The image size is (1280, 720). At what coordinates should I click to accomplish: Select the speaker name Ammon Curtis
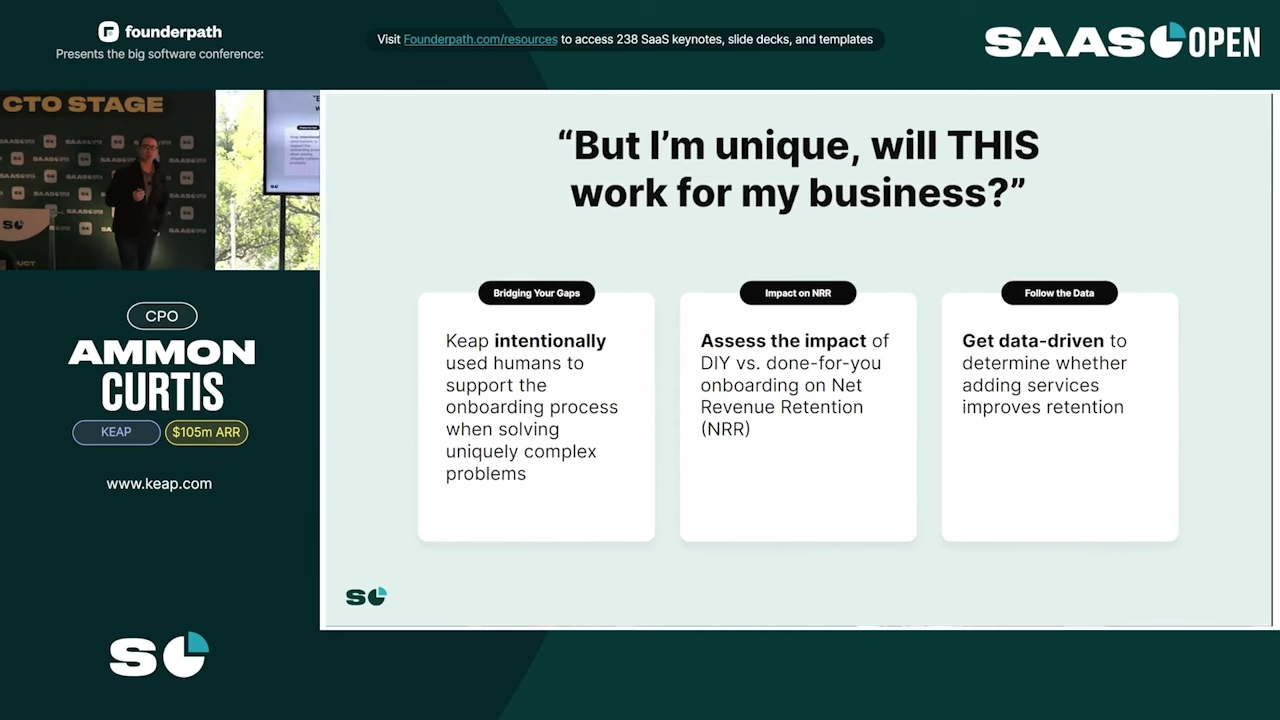coord(162,374)
